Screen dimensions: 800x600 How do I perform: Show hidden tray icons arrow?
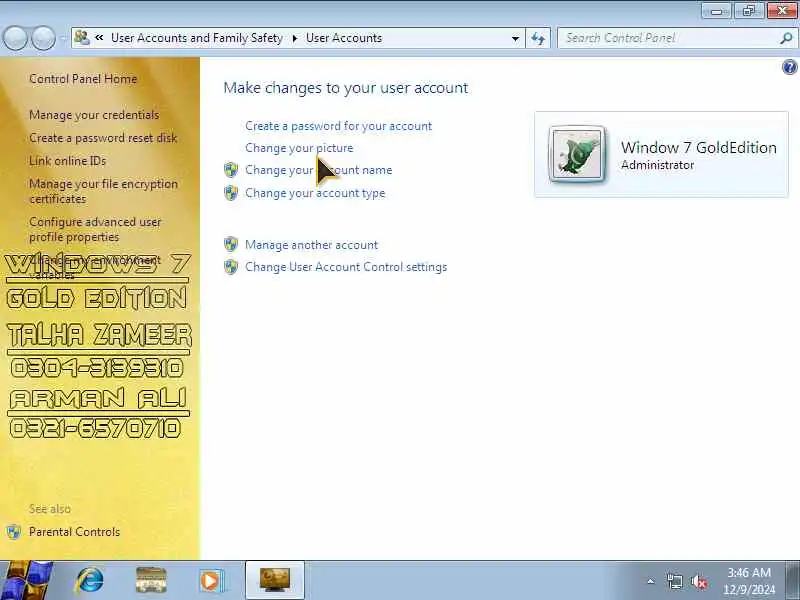[x=651, y=581]
